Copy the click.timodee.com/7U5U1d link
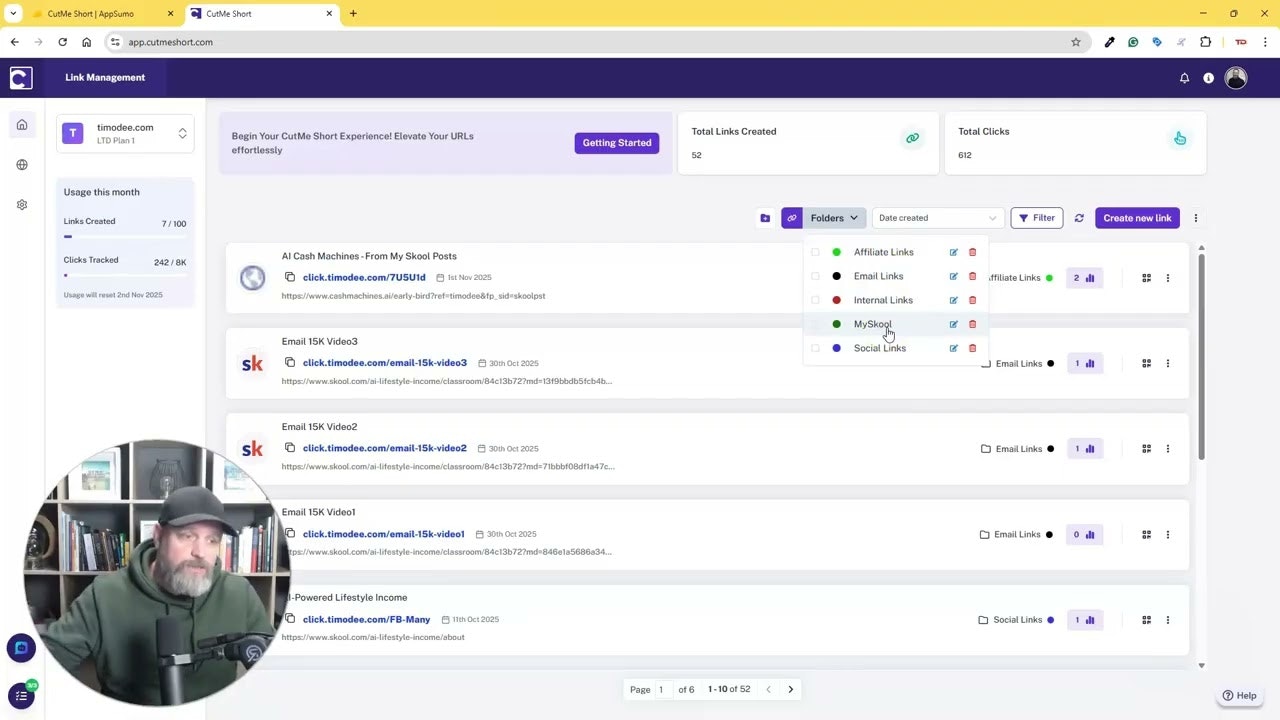Image resolution: width=1280 pixels, height=720 pixels. pos(290,277)
